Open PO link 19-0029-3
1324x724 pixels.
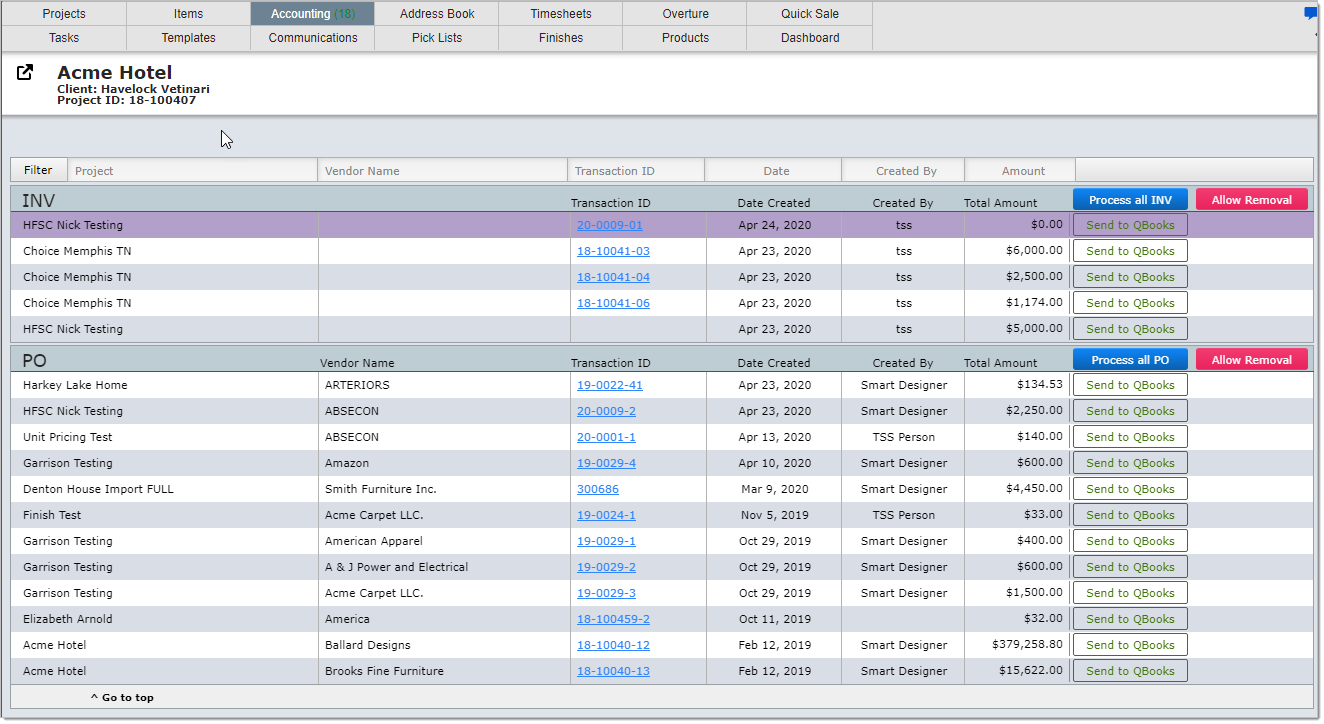point(606,593)
